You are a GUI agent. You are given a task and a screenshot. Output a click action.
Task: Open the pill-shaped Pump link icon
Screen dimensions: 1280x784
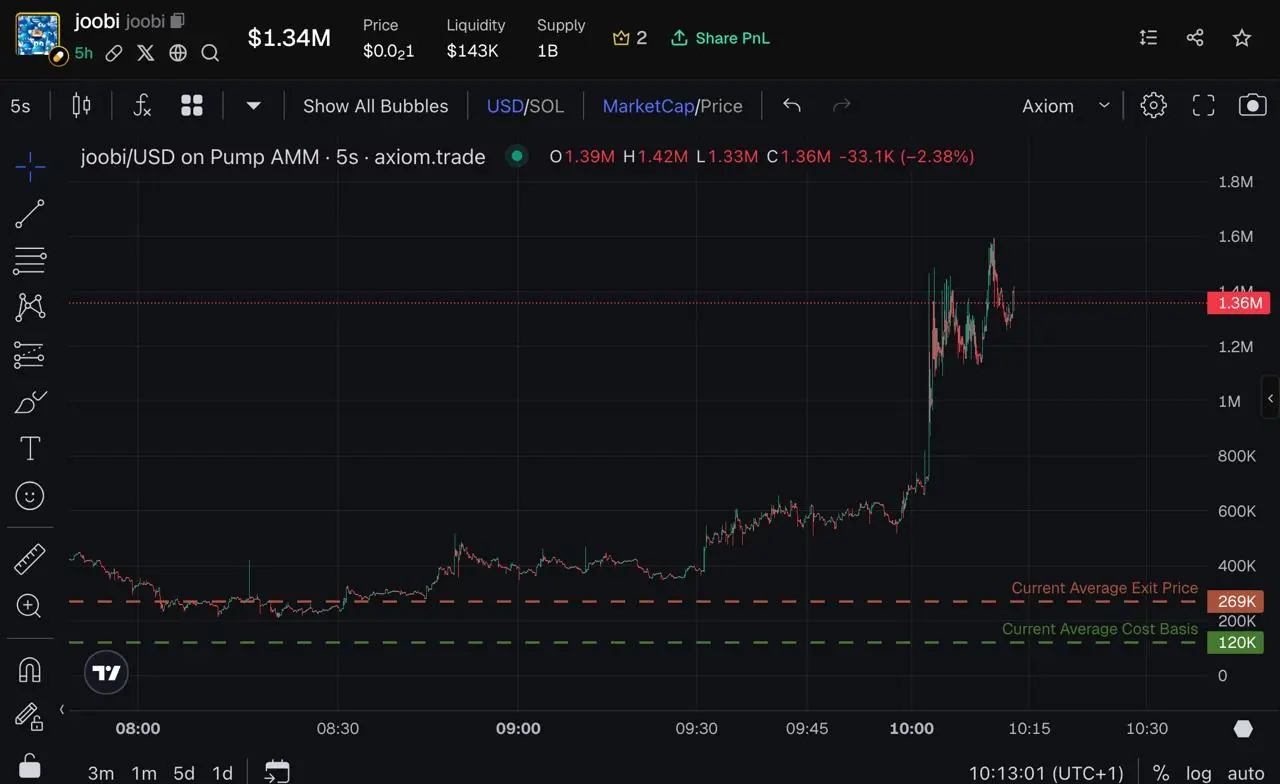(114, 53)
